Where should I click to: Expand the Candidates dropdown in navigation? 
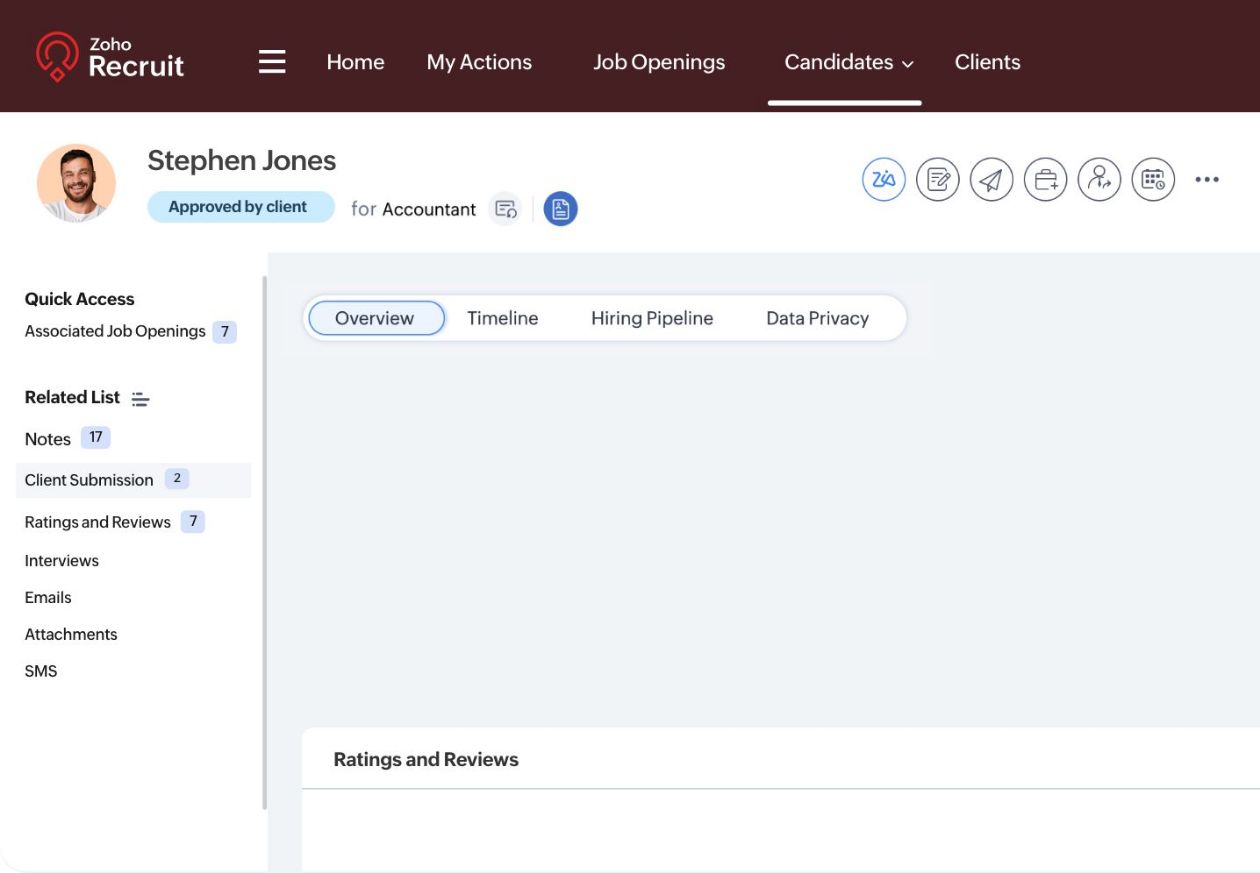coord(848,62)
